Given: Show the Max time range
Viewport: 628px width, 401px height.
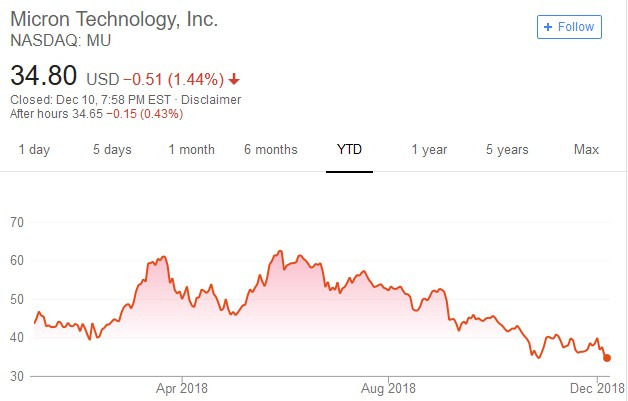Looking at the screenshot, I should tap(586, 150).
